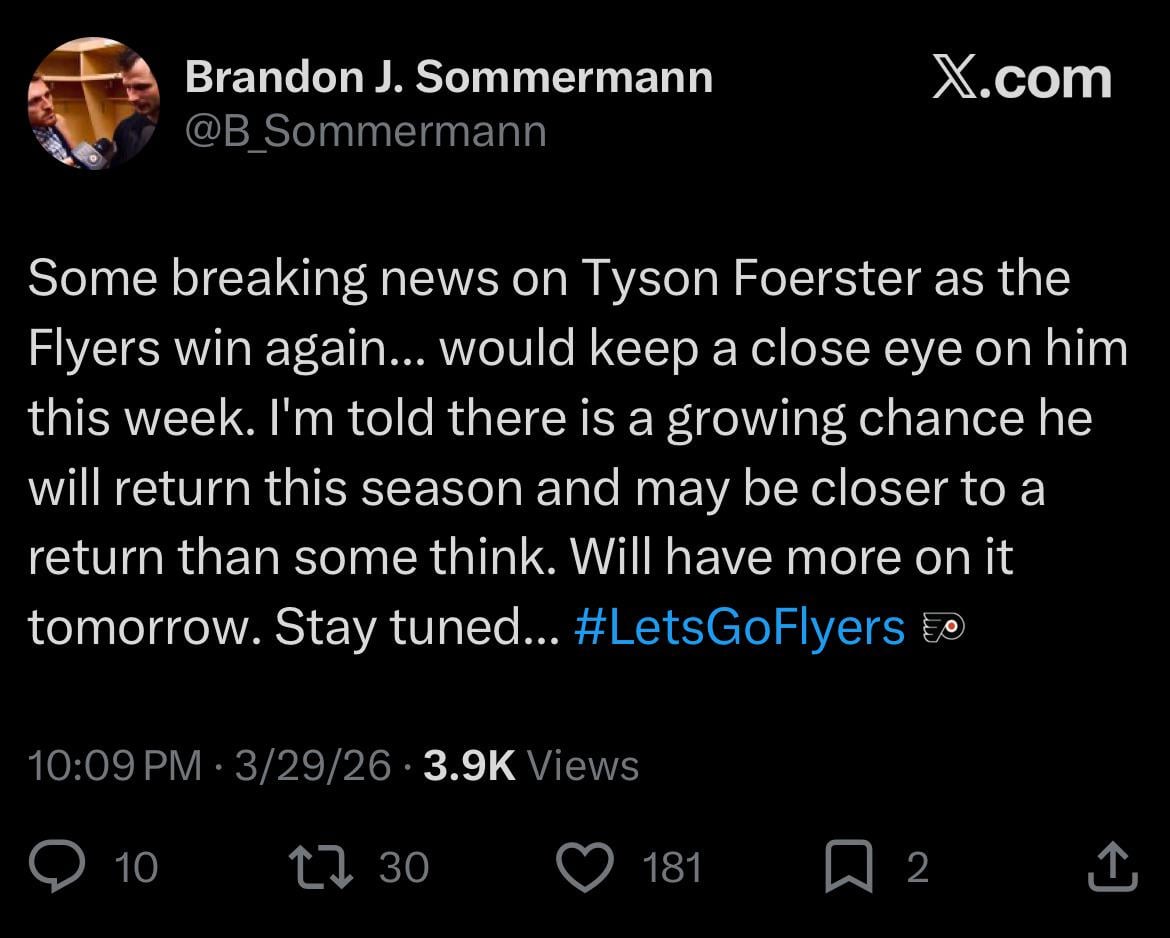Open the @B_Sommermann handle link
The image size is (1170, 938).
pos(365,131)
